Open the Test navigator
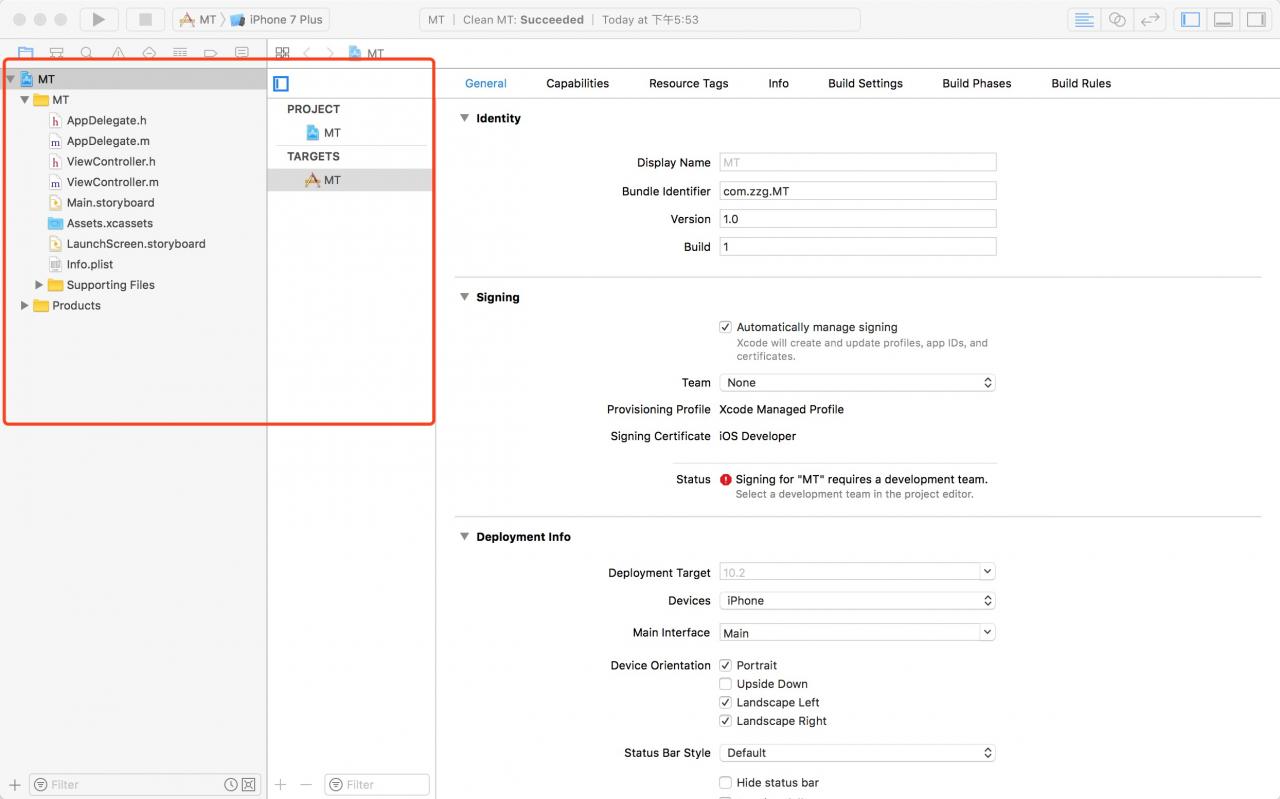This screenshot has width=1280, height=799. [149, 53]
